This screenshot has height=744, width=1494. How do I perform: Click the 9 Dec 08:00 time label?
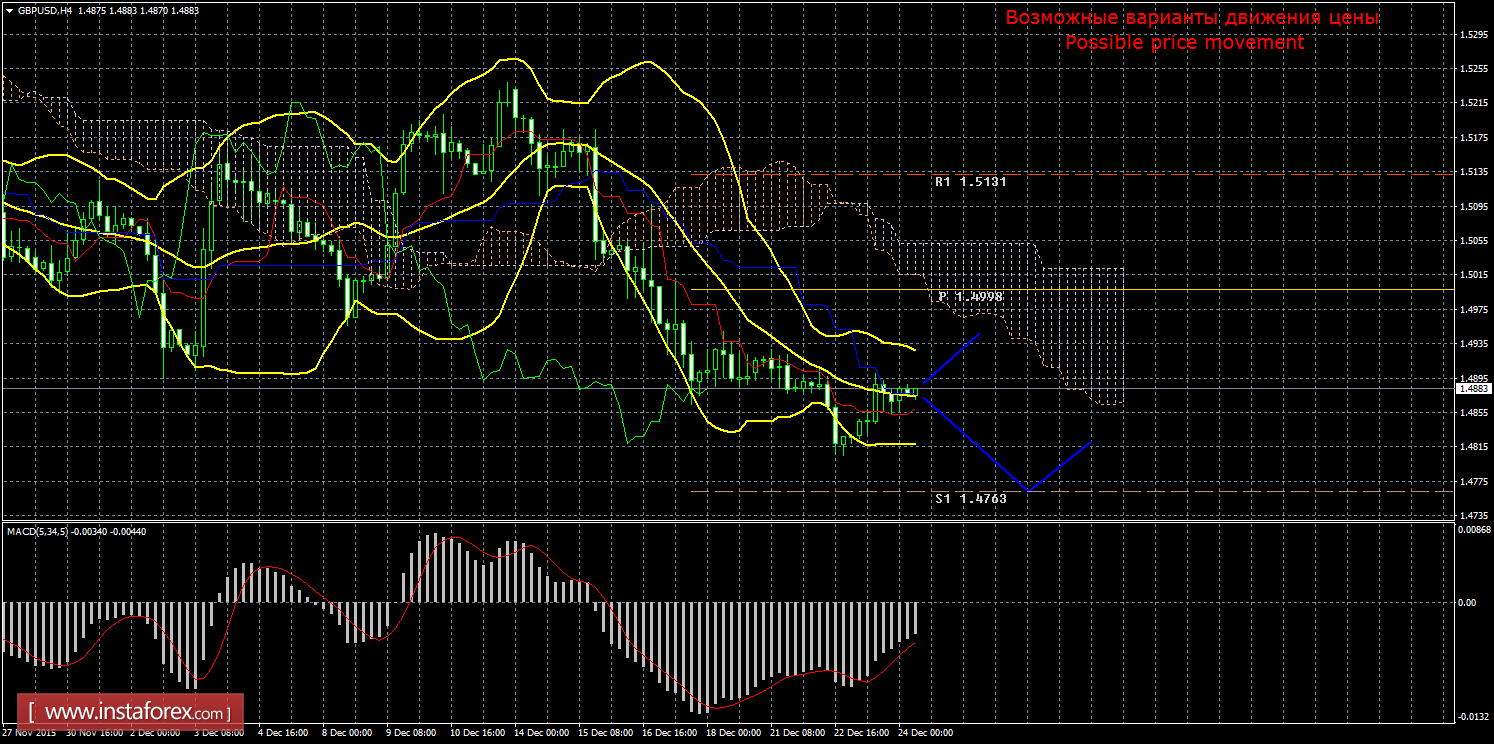[413, 733]
